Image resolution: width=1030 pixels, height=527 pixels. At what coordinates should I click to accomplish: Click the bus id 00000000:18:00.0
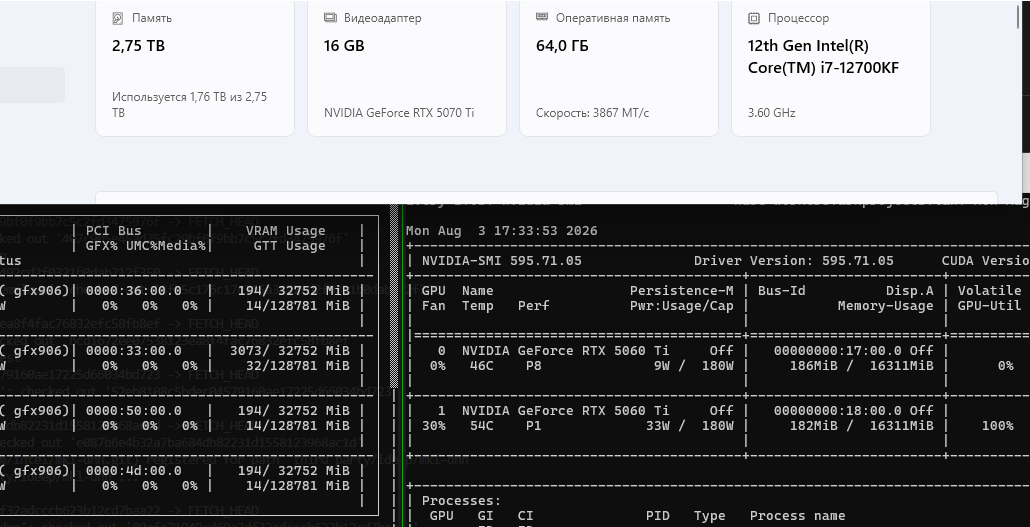click(838, 411)
